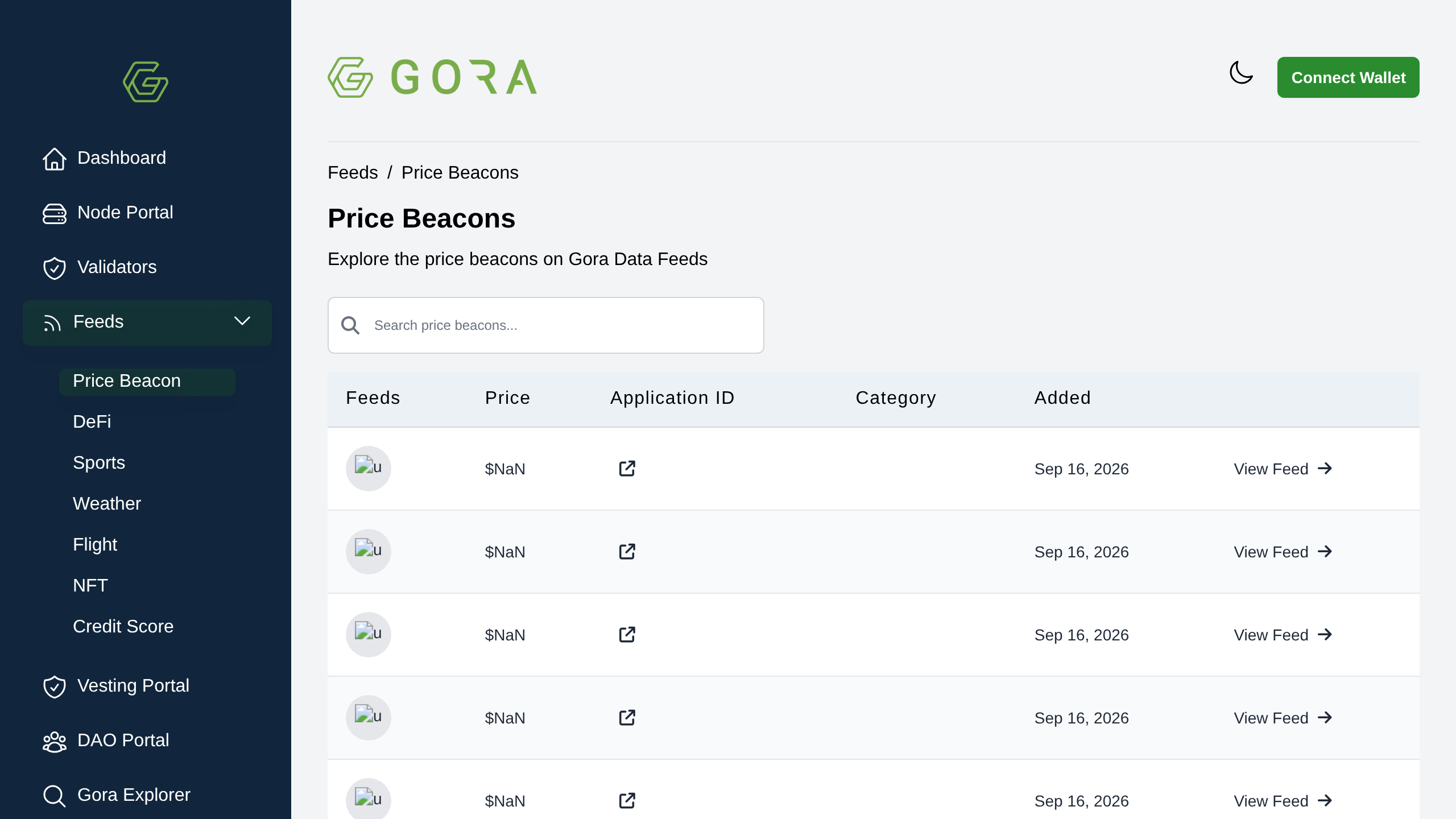Screen dimensions: 1456x819
Task: Focus the Search price beacons field
Action: click(x=546, y=325)
